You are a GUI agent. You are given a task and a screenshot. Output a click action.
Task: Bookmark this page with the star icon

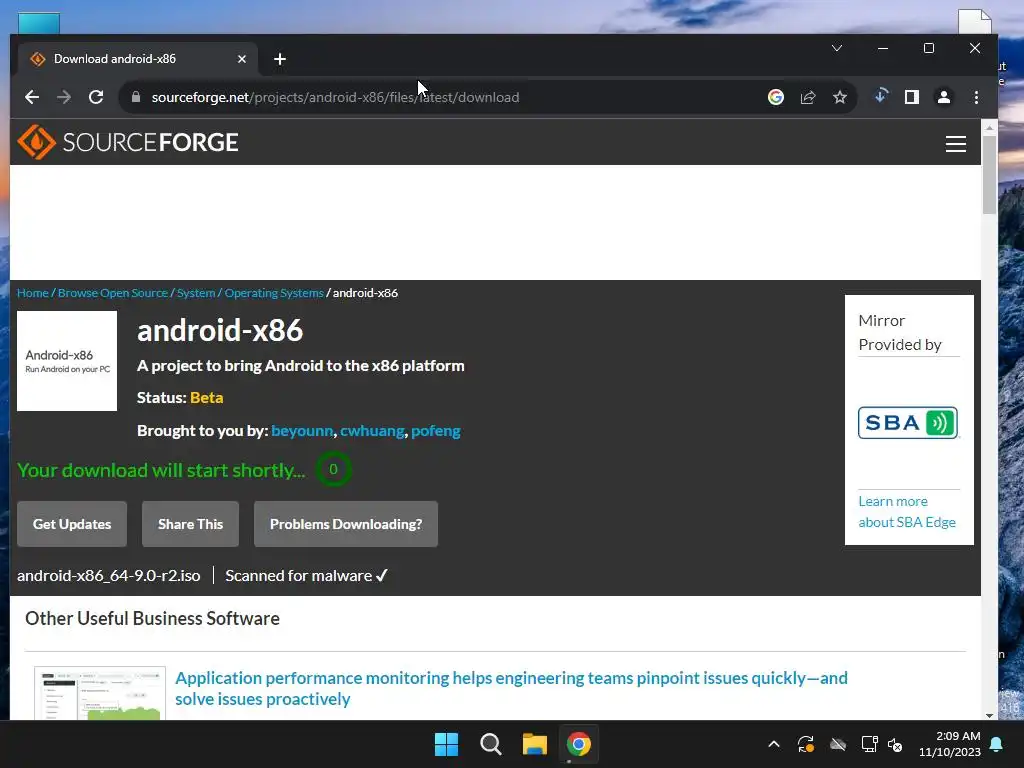(840, 97)
